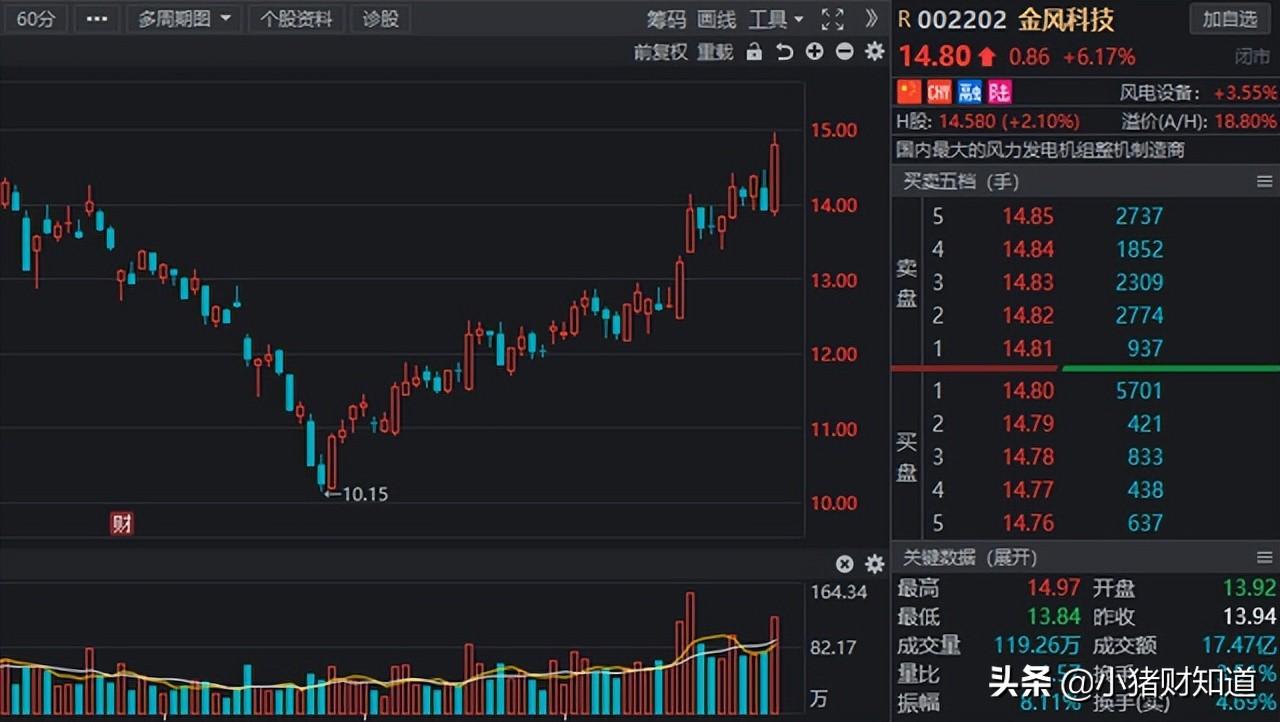This screenshot has height=722, width=1280.
Task: Enter fullscreen chart mode
Action: (x=833, y=19)
